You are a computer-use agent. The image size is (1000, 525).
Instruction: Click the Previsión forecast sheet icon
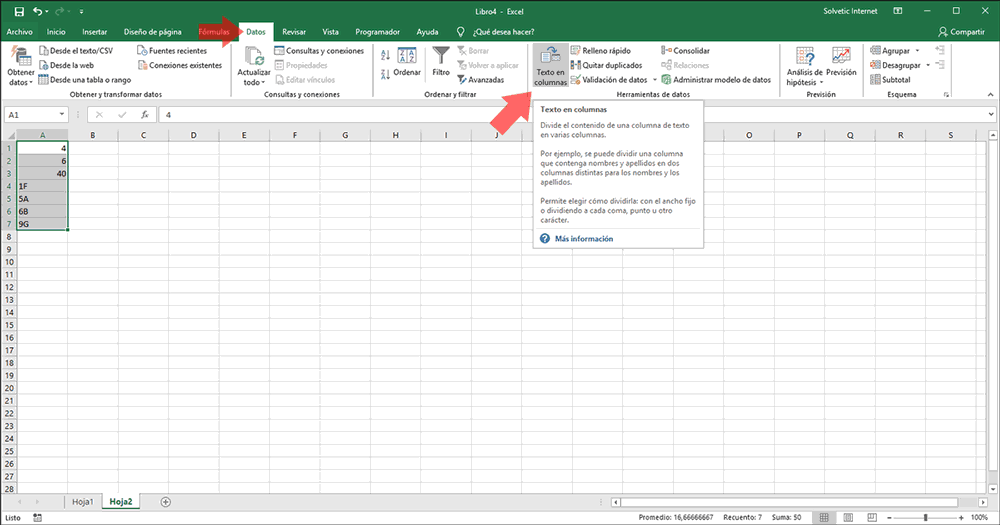pos(841,57)
